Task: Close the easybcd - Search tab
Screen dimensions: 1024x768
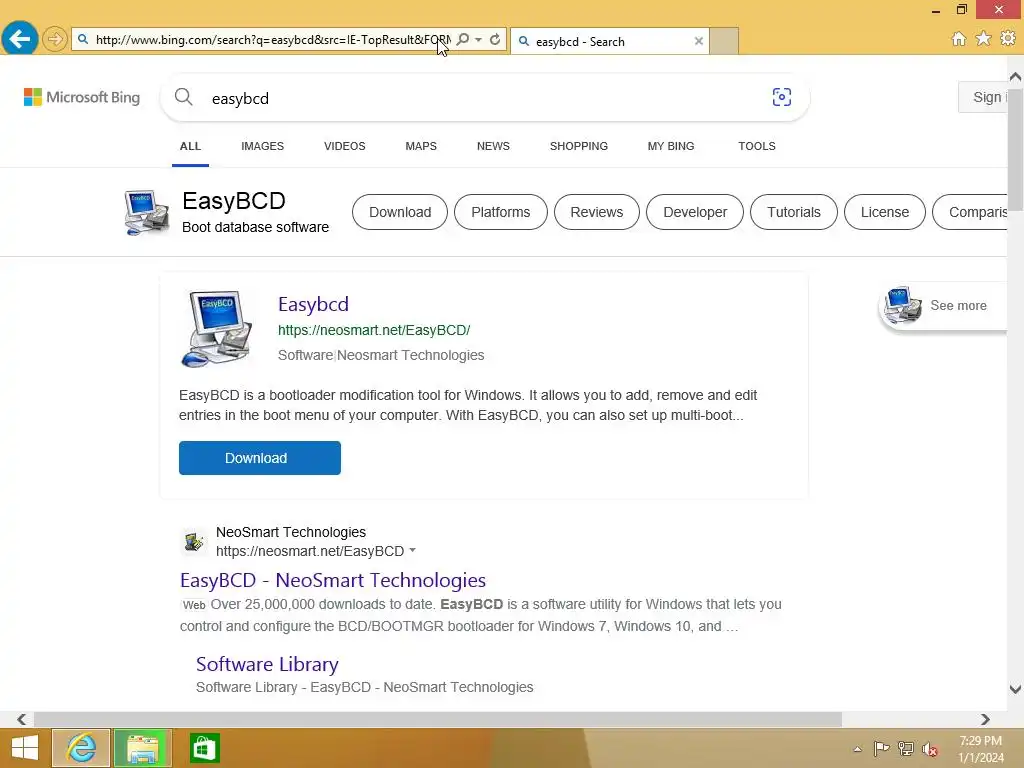Action: pos(699,41)
